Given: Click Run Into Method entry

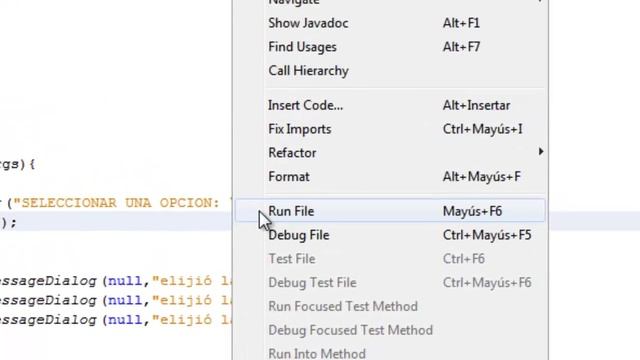Looking at the screenshot, I should tap(390, 353).
